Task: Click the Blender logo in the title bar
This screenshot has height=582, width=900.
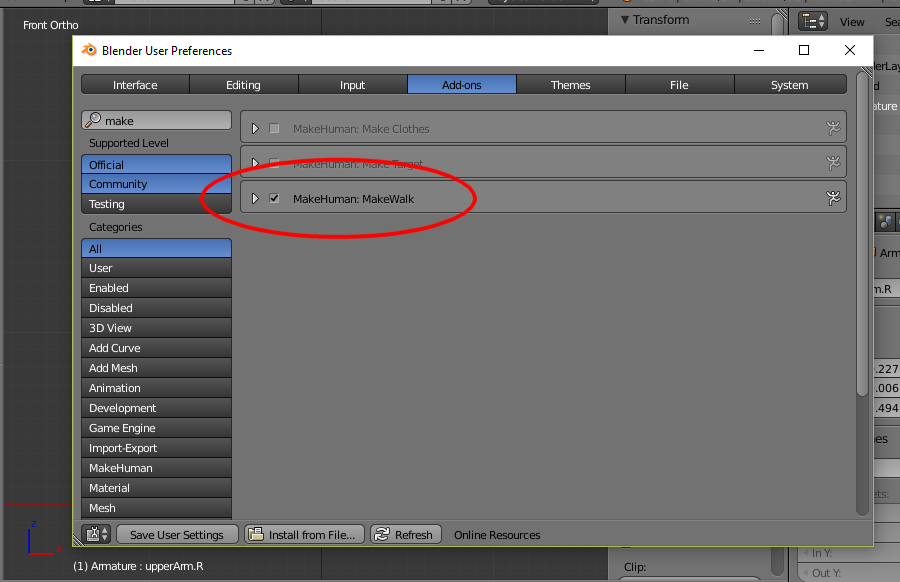Action: click(x=89, y=51)
